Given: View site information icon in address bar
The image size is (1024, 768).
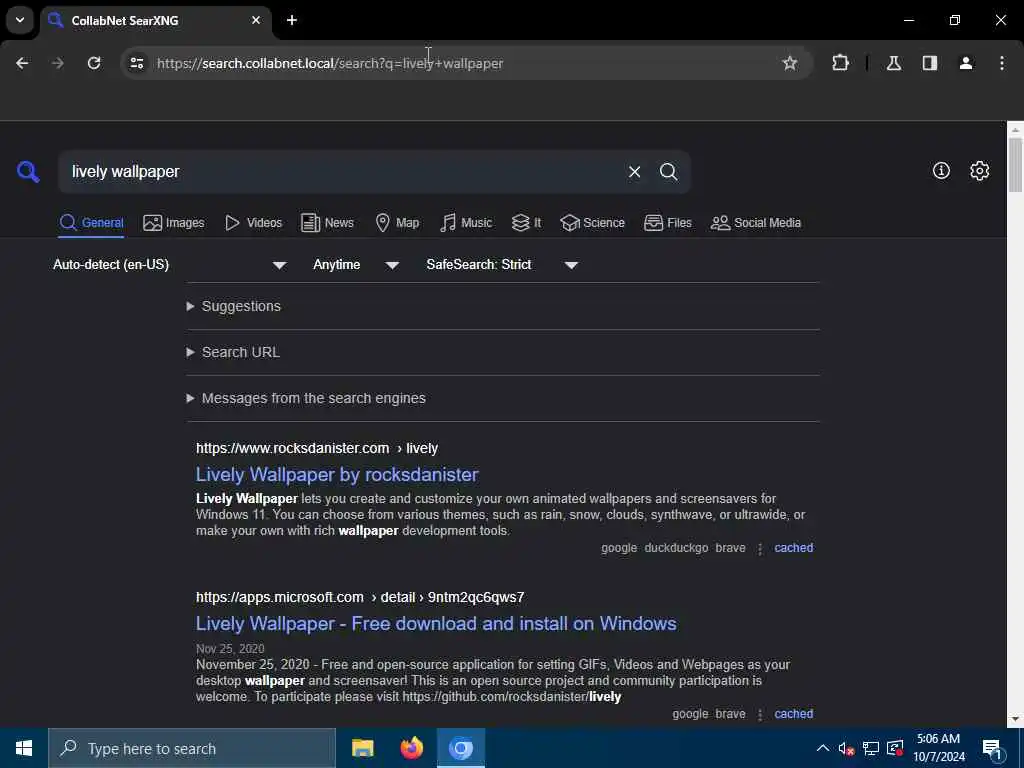Looking at the screenshot, I should (136, 63).
